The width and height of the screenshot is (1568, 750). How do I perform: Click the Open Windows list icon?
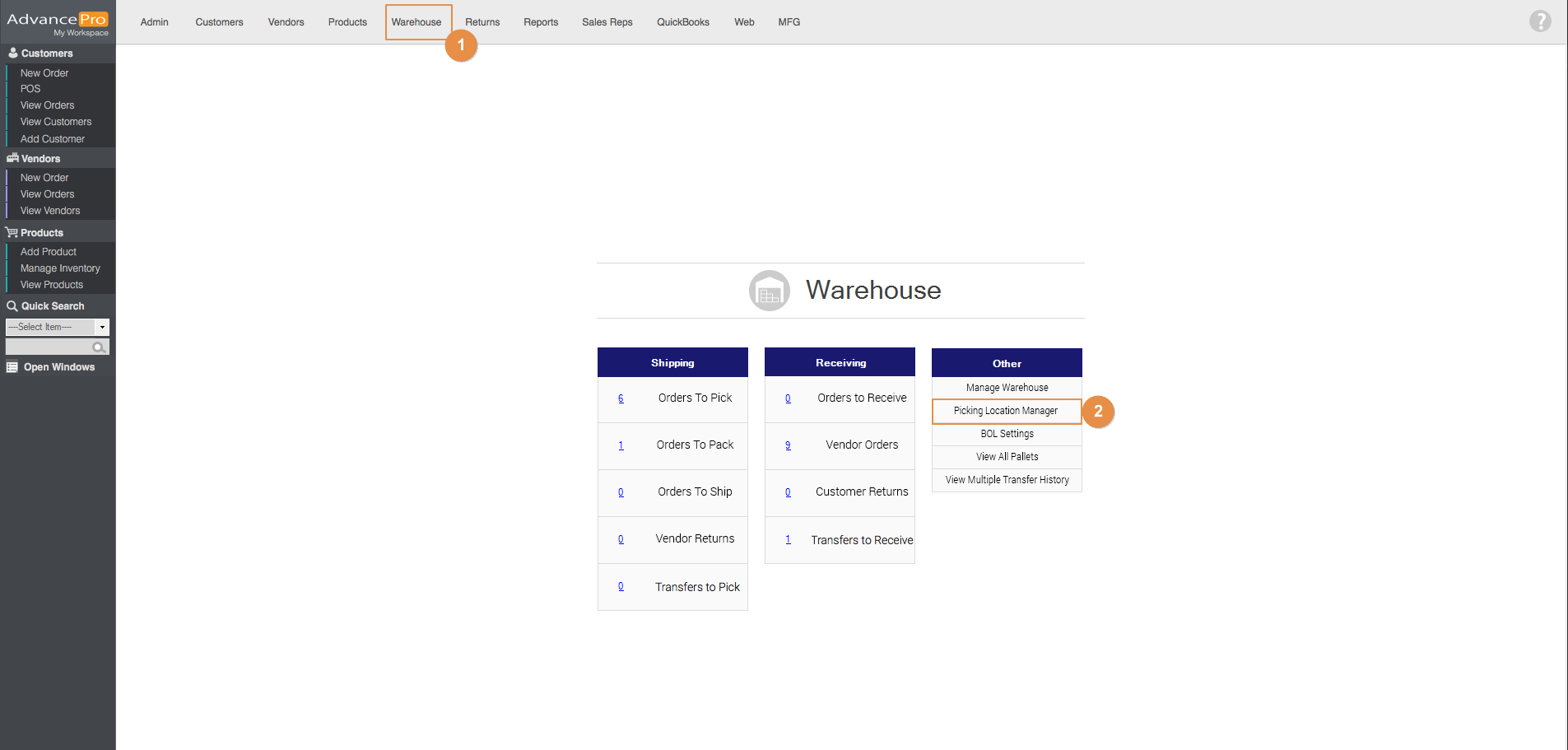(12, 367)
